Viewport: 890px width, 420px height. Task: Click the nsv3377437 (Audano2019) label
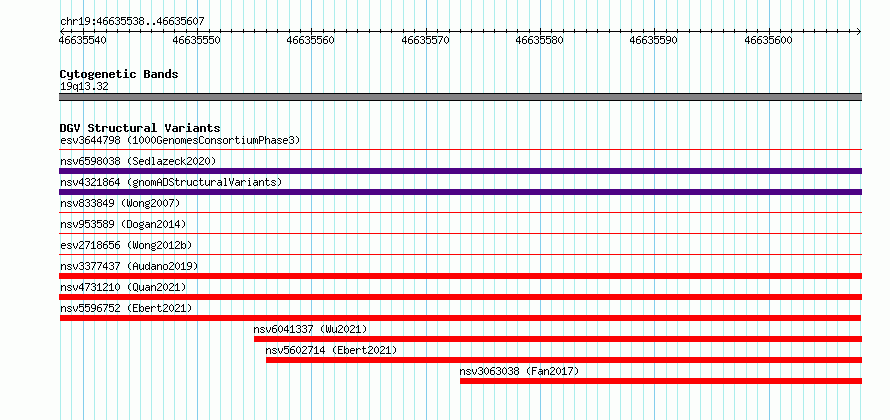click(129, 266)
